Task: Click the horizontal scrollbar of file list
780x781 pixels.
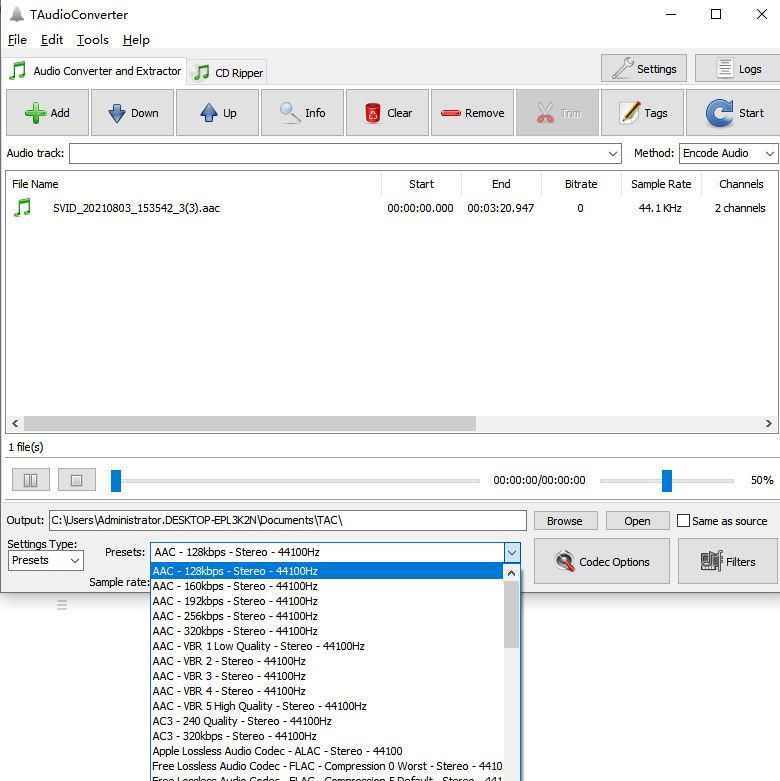Action: [250, 423]
